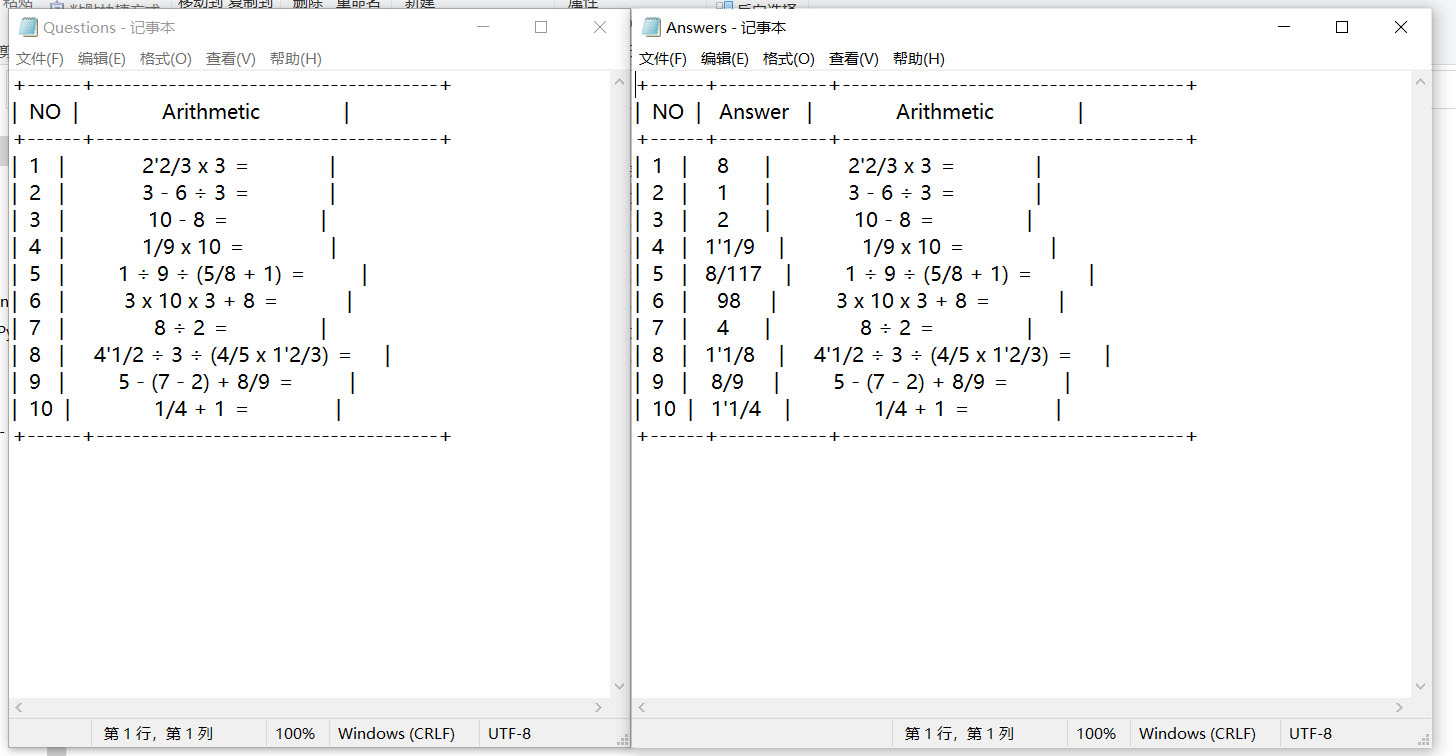Close the Answers Notepad window
This screenshot has width=1456, height=756.
(1401, 27)
